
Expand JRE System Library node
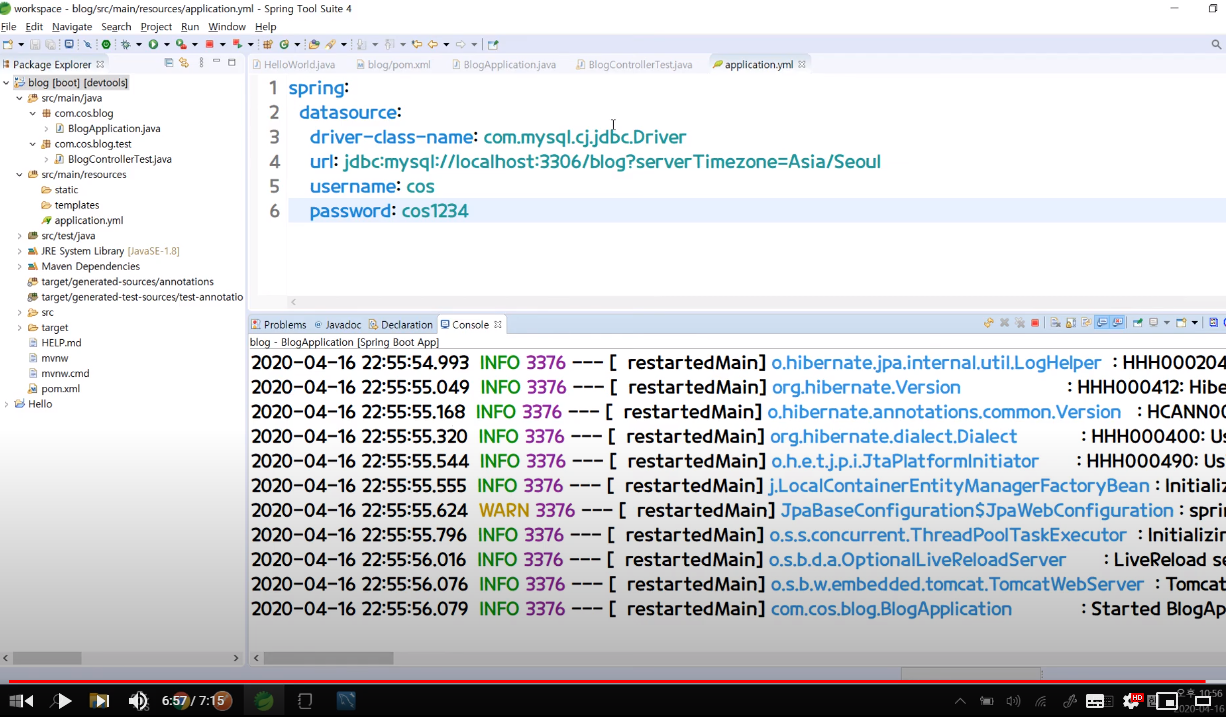click(x=19, y=251)
